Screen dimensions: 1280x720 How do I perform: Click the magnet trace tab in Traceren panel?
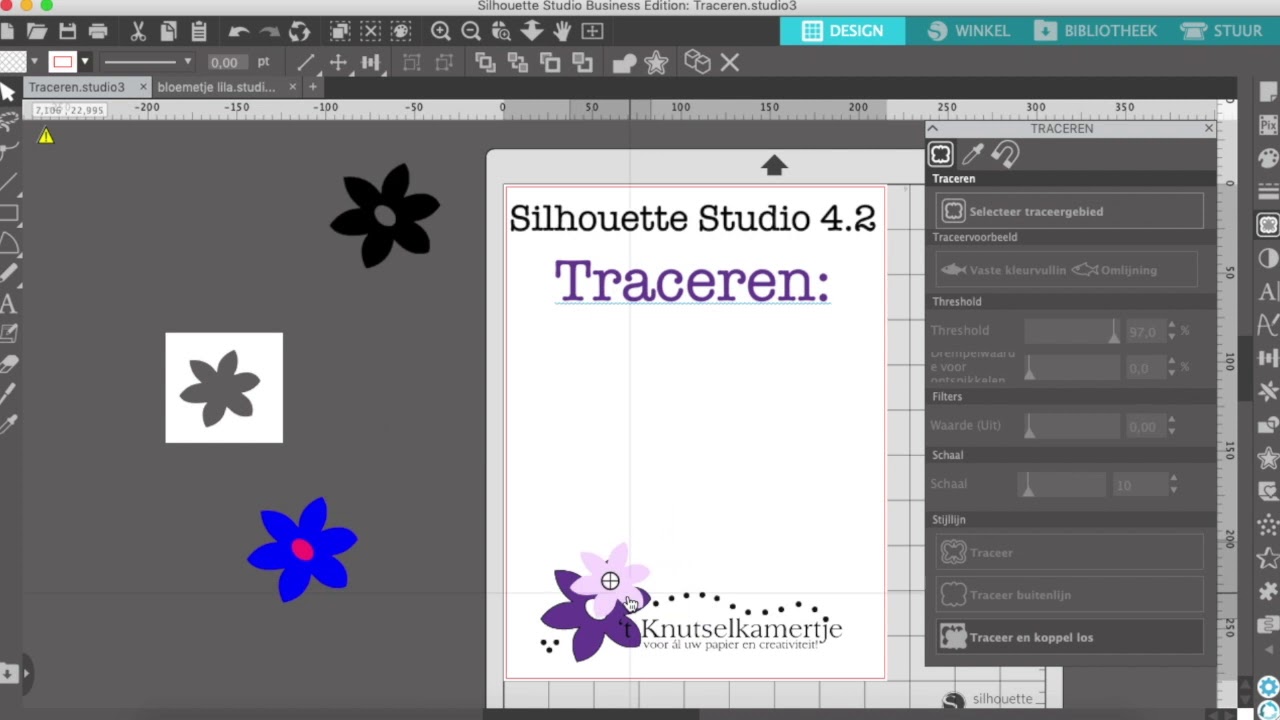pos(1005,154)
